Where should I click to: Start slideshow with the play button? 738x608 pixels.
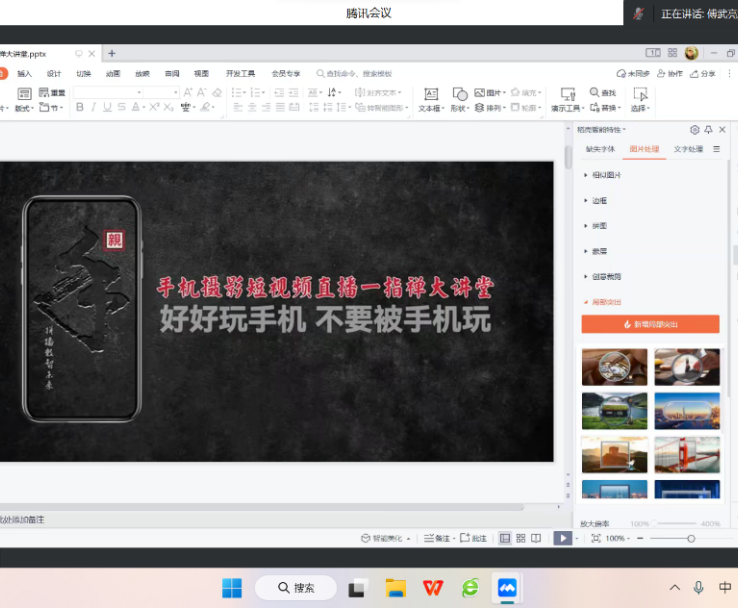(562, 538)
